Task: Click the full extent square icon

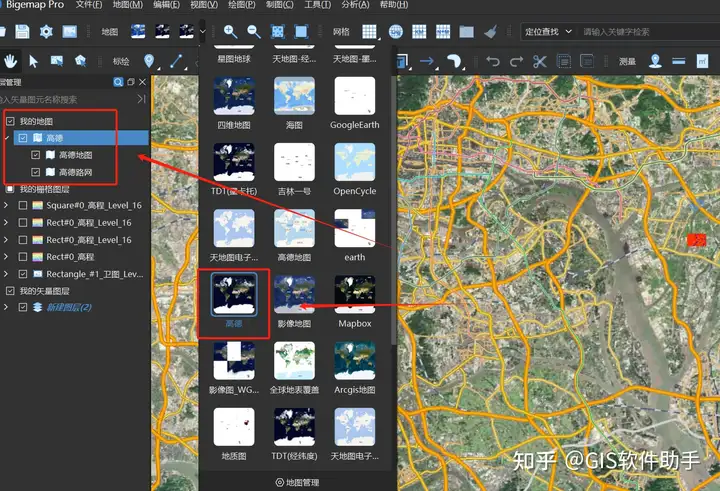Action: (301, 32)
